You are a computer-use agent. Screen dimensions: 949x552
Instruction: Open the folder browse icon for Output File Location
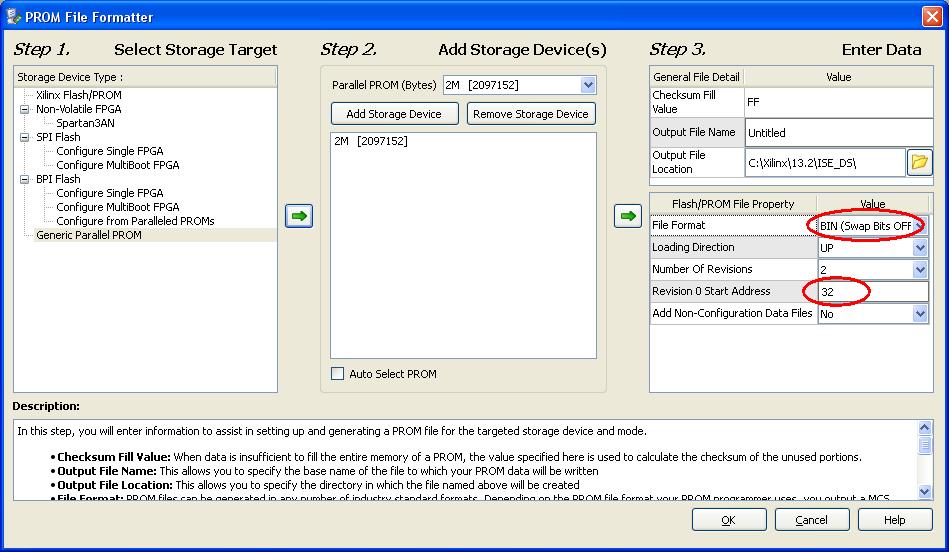(x=919, y=162)
